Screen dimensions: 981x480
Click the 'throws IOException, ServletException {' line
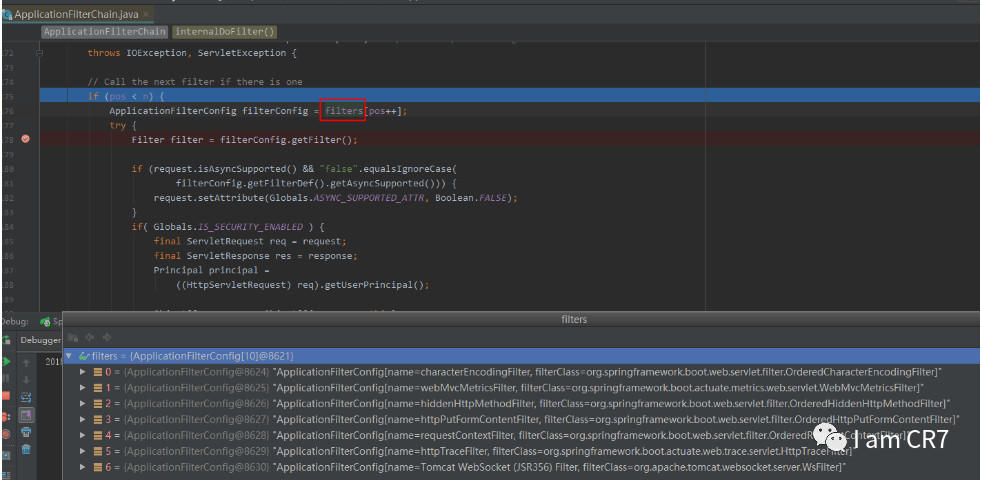click(192, 53)
